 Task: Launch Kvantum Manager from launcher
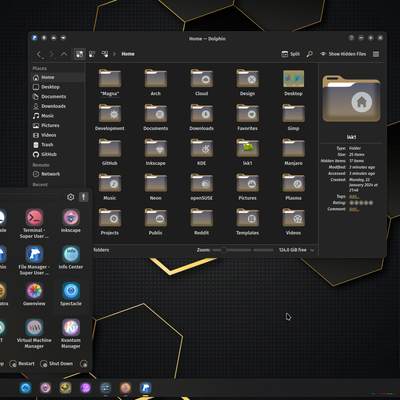[x=71, y=333]
